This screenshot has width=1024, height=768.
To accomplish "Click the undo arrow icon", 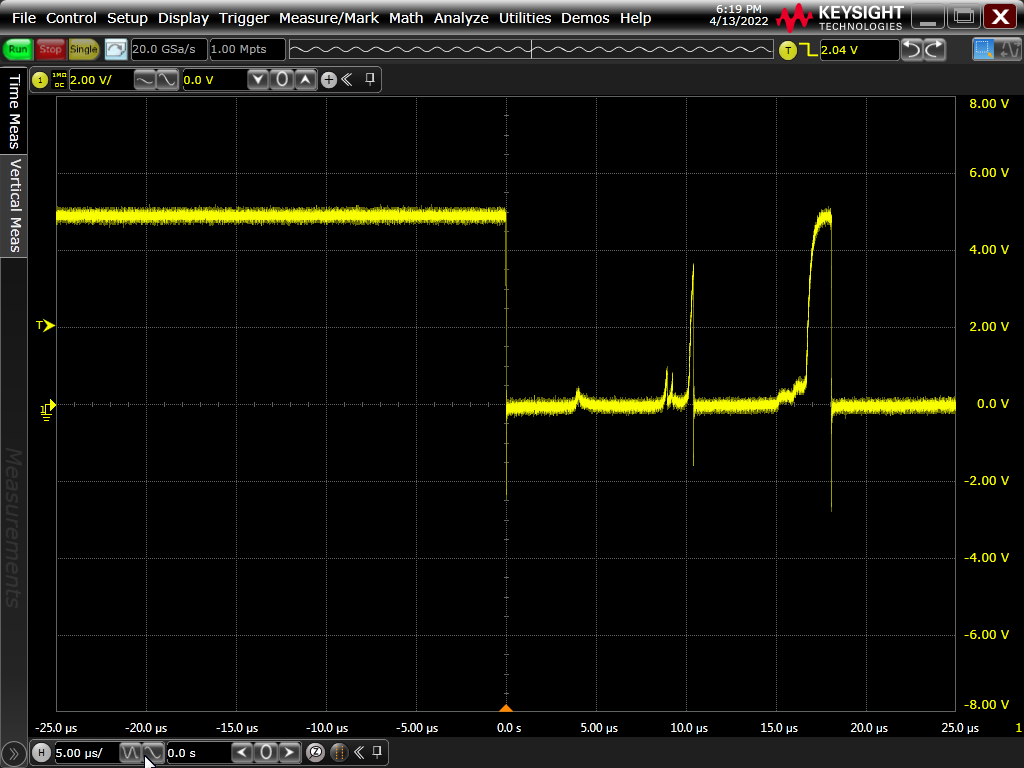I will (x=911, y=50).
